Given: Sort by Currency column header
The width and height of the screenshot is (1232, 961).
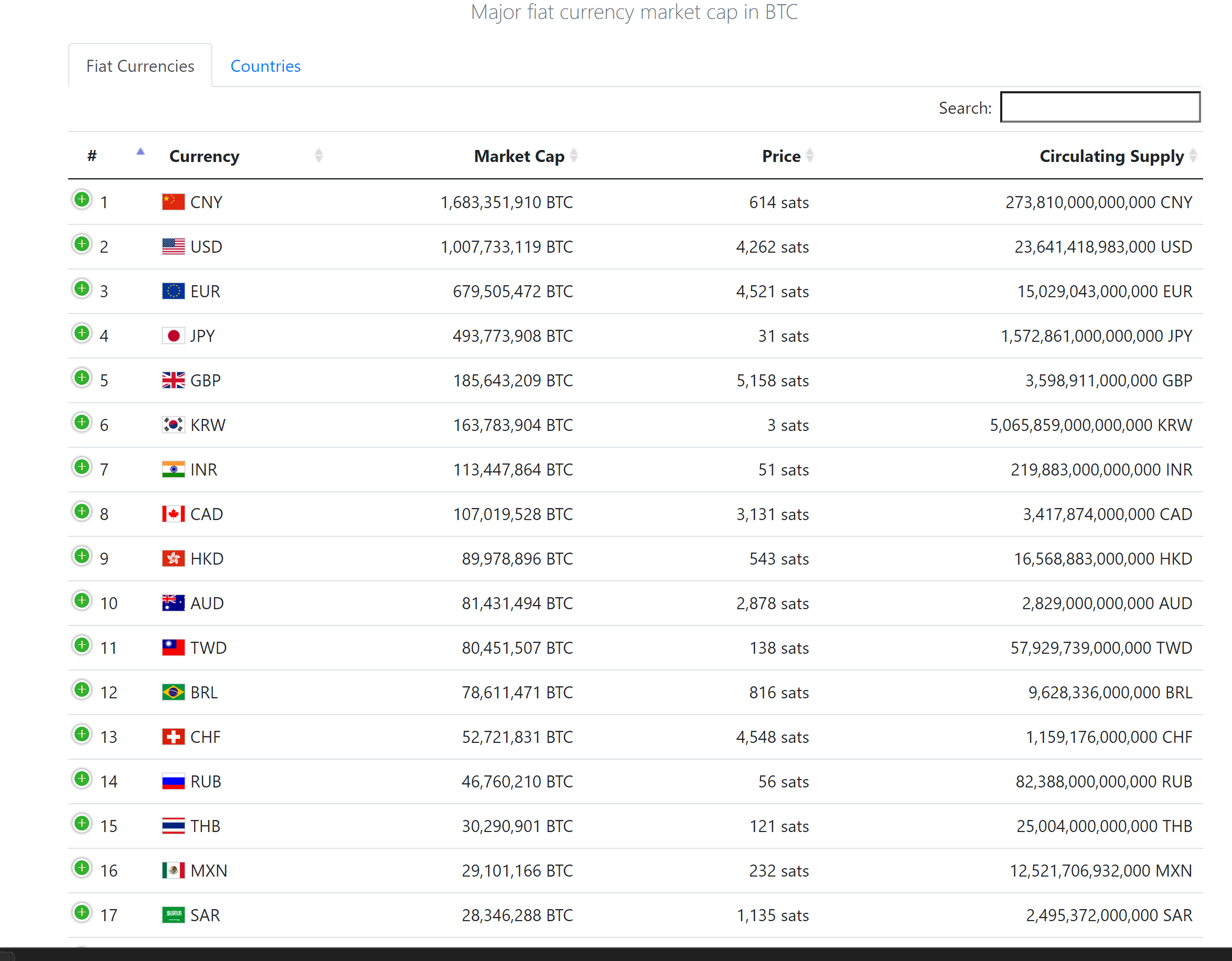Looking at the screenshot, I should pyautogui.click(x=204, y=156).
